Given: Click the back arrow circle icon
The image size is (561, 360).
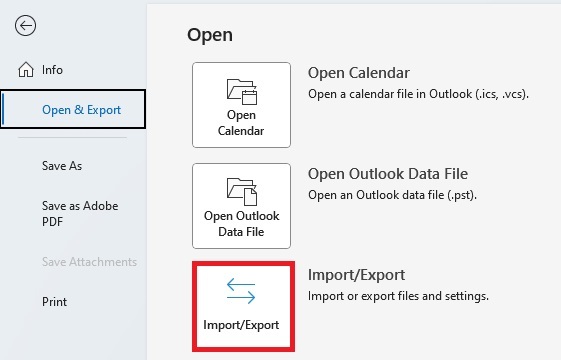Looking at the screenshot, I should [25, 26].
